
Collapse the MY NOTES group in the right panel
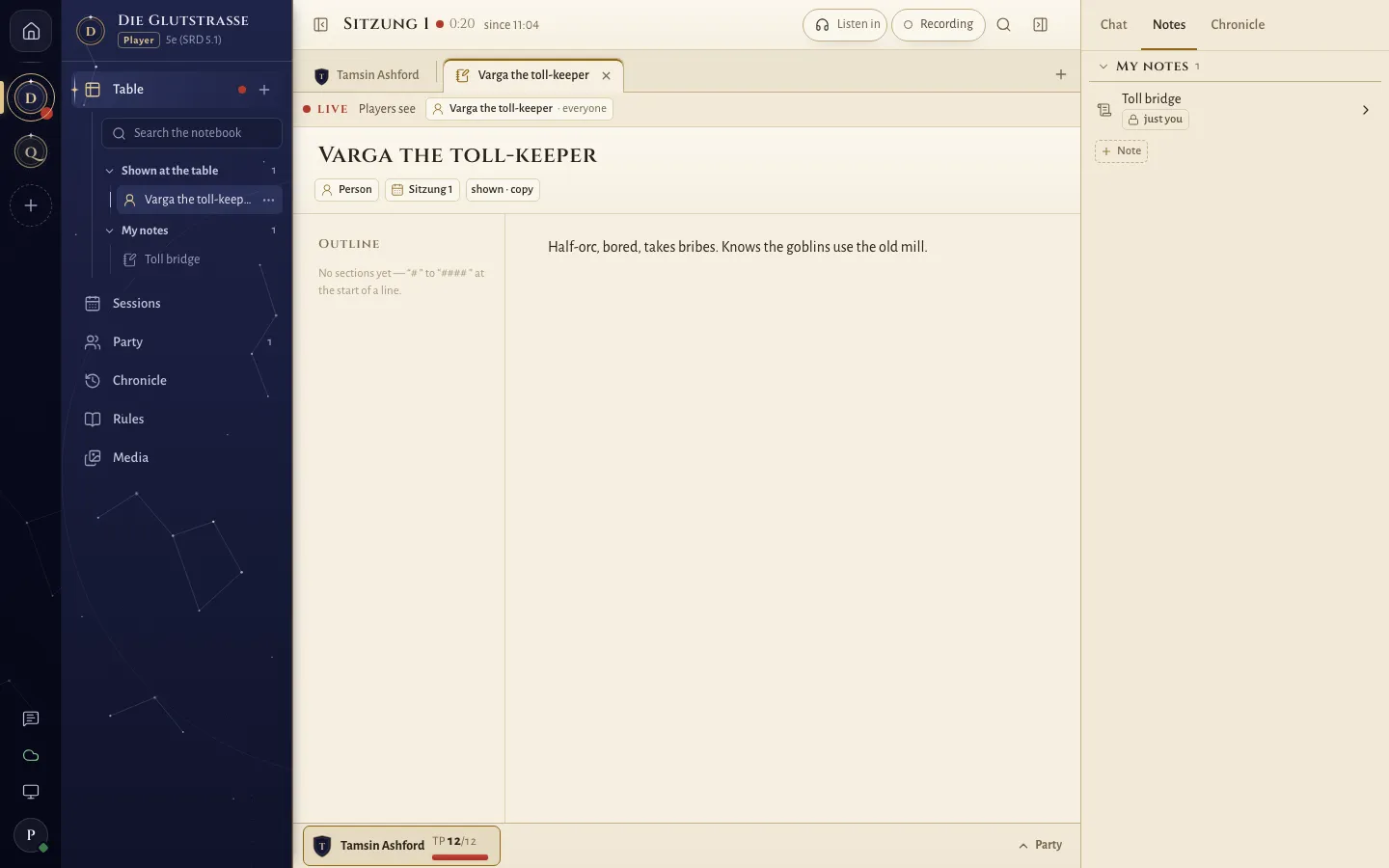tap(1103, 67)
